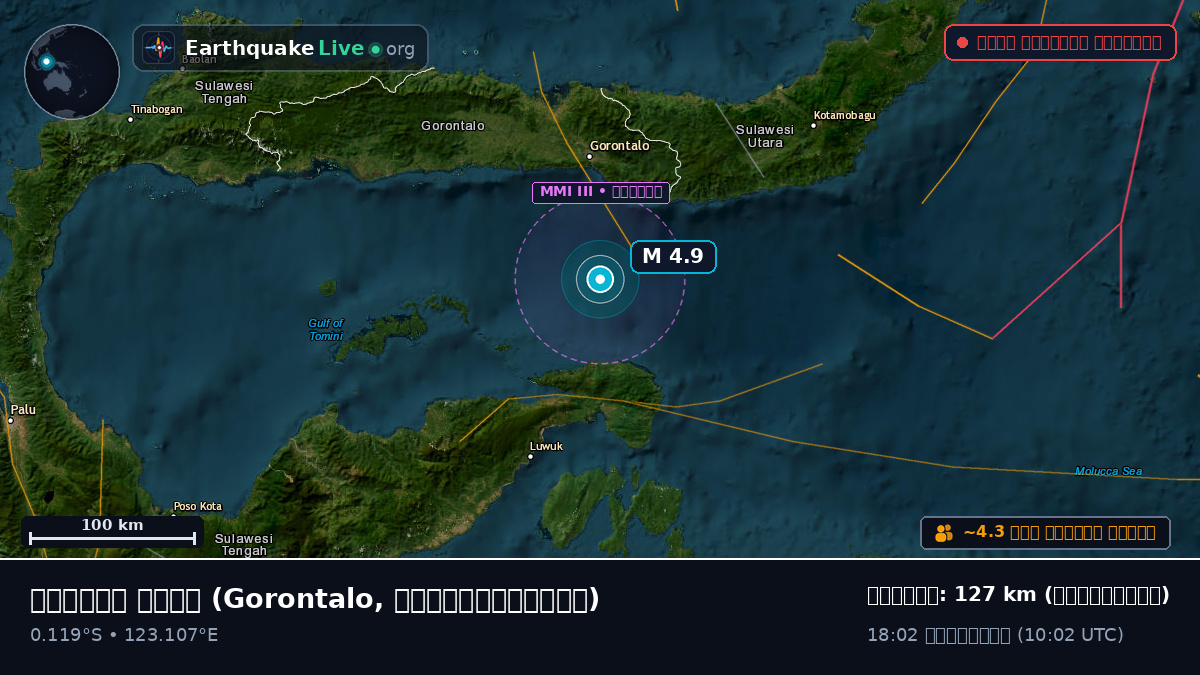Viewport: 1200px width, 675px height.
Task: Click the Sulawesi Utara province label
Action: [765, 136]
